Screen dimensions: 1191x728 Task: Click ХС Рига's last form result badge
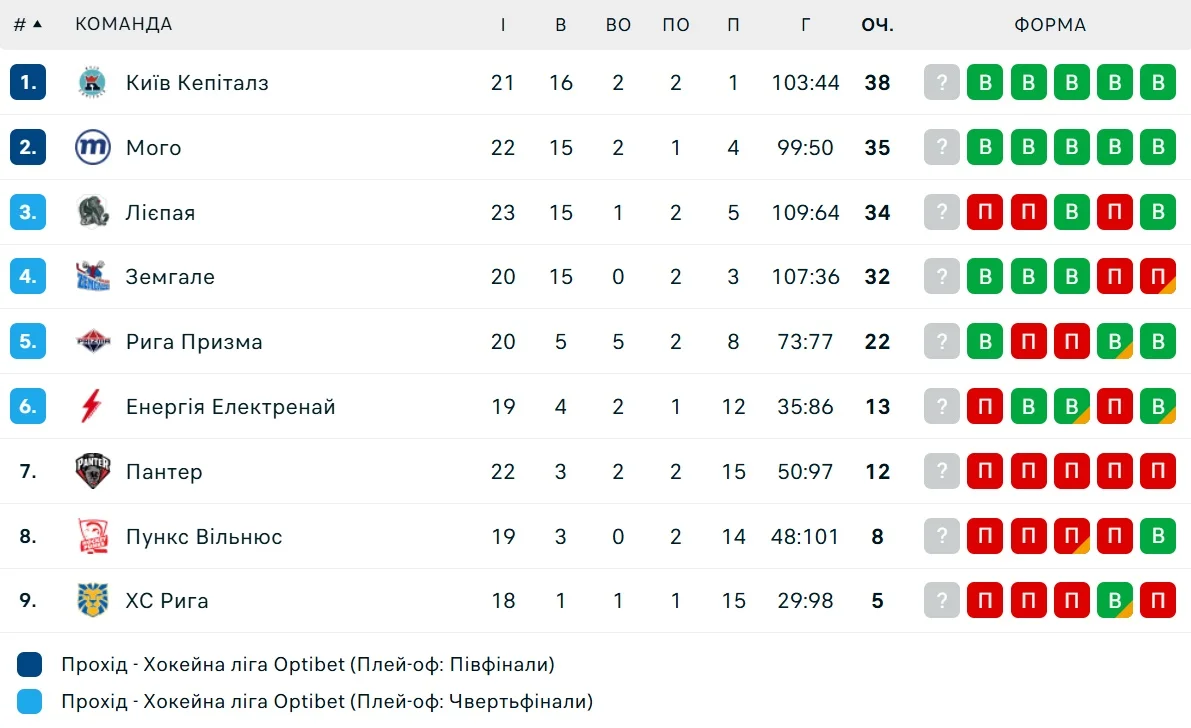click(x=1158, y=601)
